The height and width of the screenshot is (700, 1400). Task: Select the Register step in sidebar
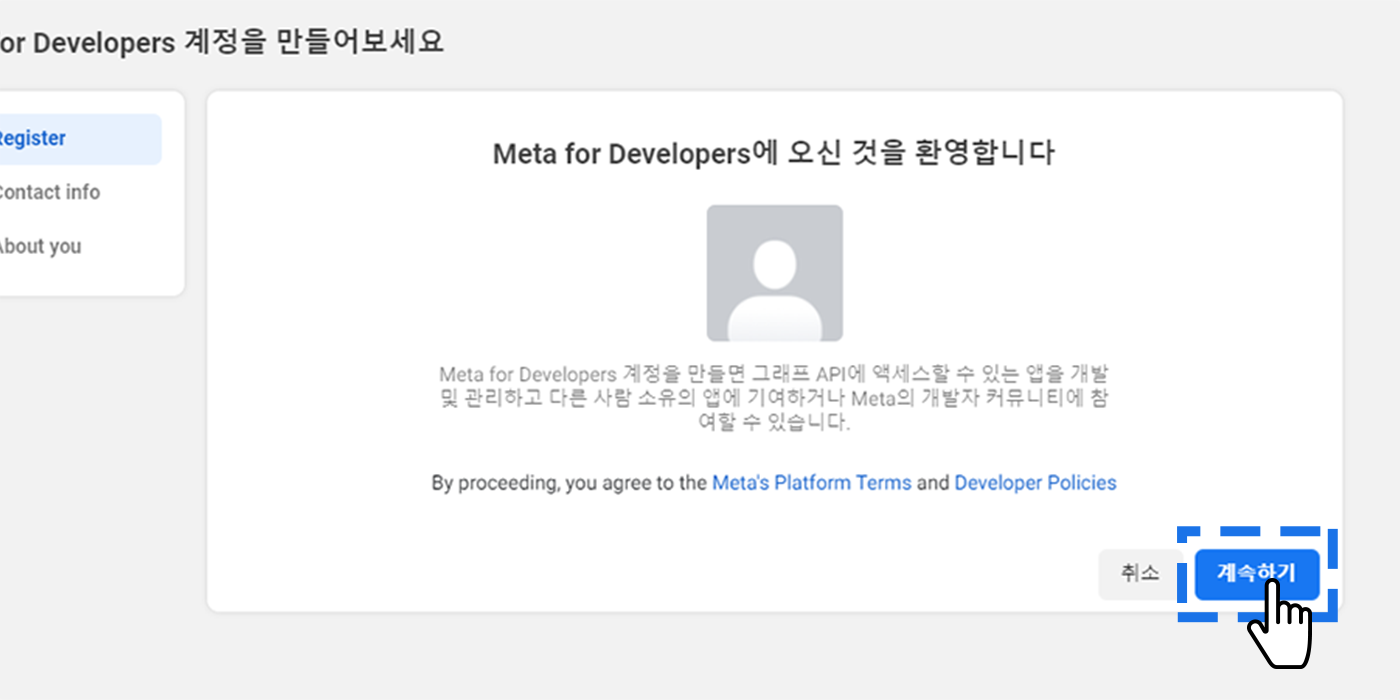(x=80, y=139)
